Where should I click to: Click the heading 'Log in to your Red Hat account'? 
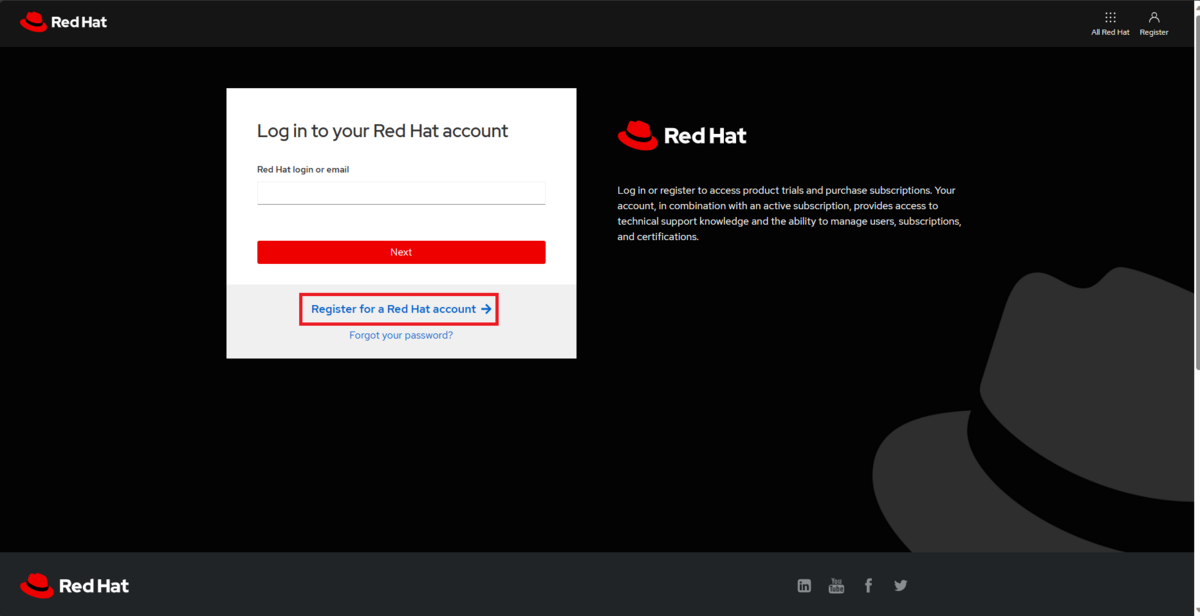pos(382,131)
